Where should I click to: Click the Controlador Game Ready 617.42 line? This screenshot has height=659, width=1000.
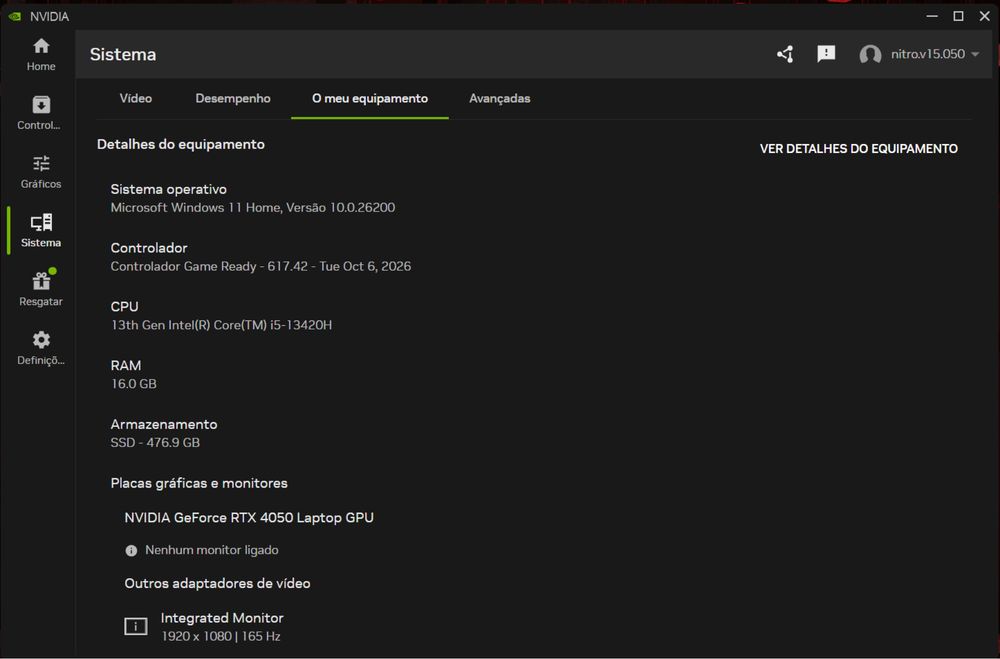tap(261, 266)
